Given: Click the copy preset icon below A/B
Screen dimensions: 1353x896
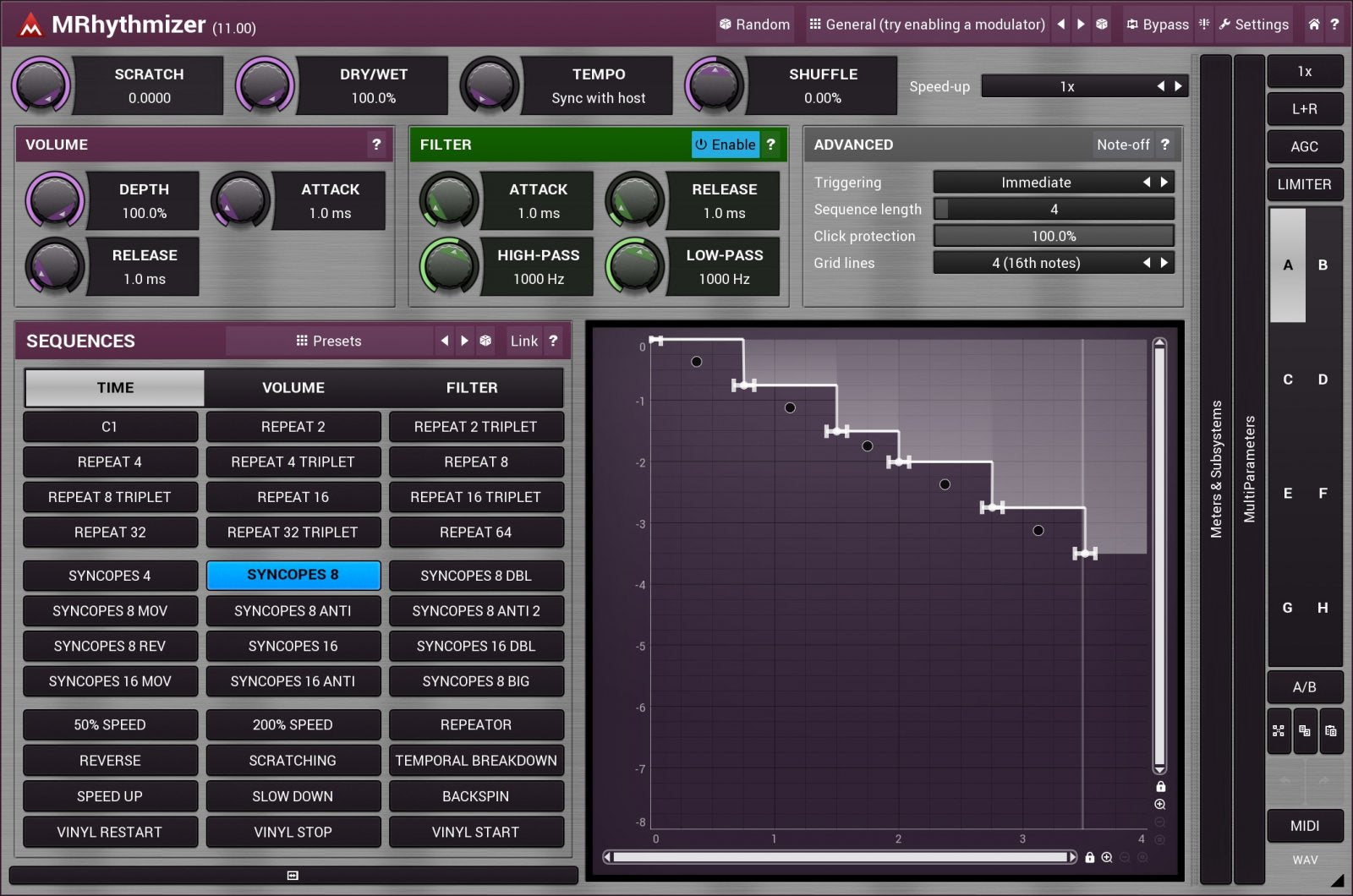Looking at the screenshot, I should coord(1305,731).
